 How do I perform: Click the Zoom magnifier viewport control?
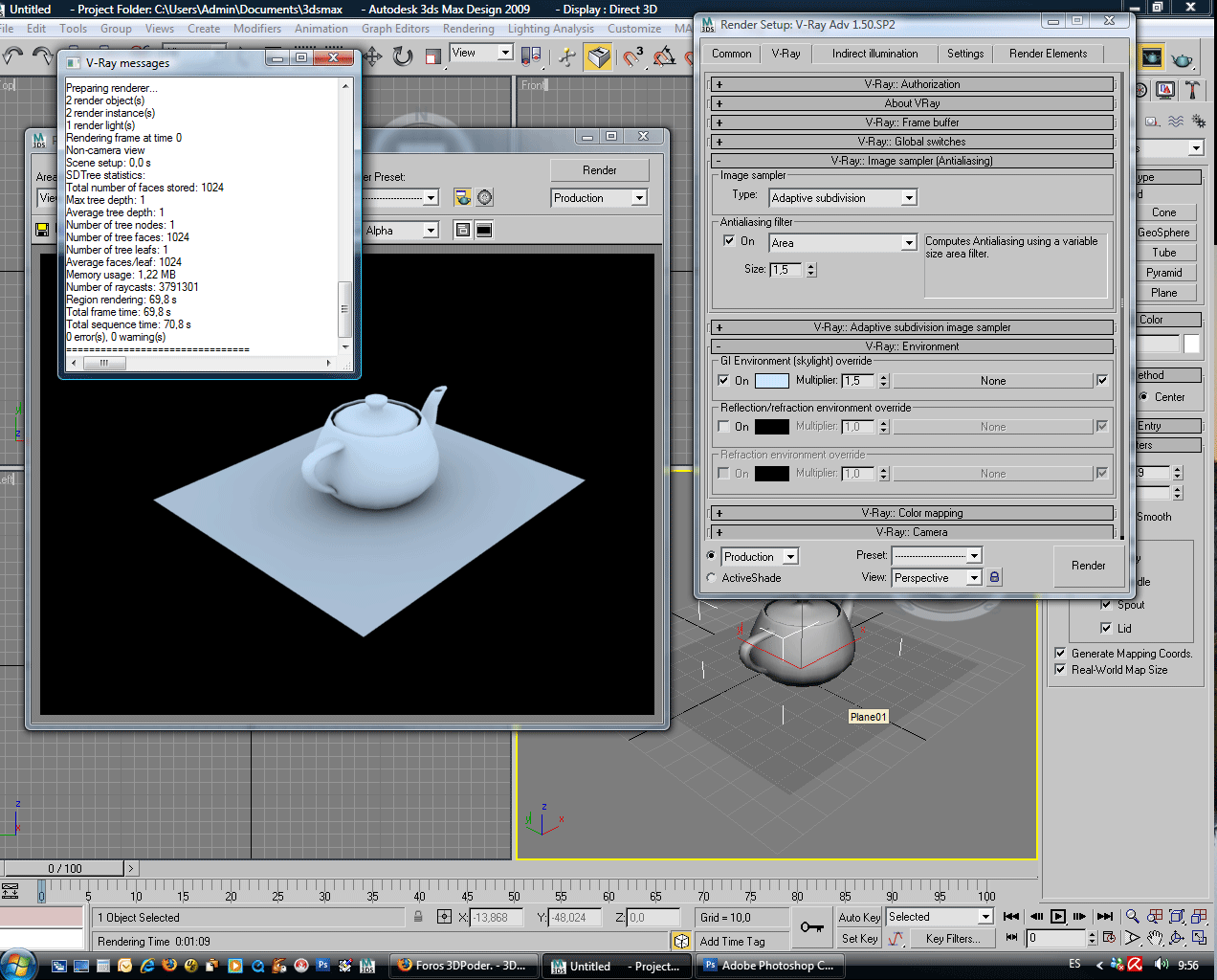pyautogui.click(x=1132, y=916)
